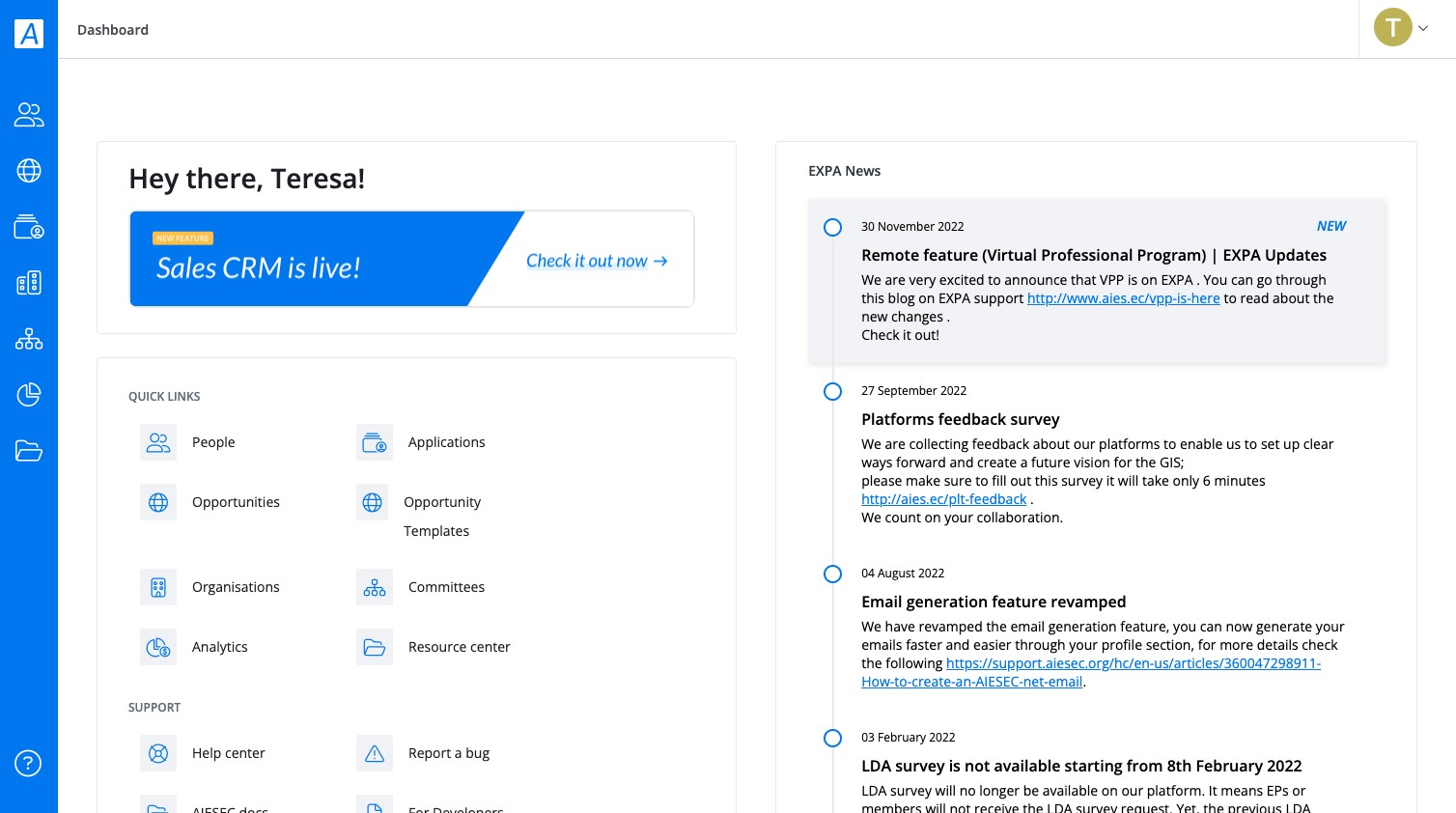Click the Report a bug label
Image resolution: width=1456 pixels, height=813 pixels.
449,753
